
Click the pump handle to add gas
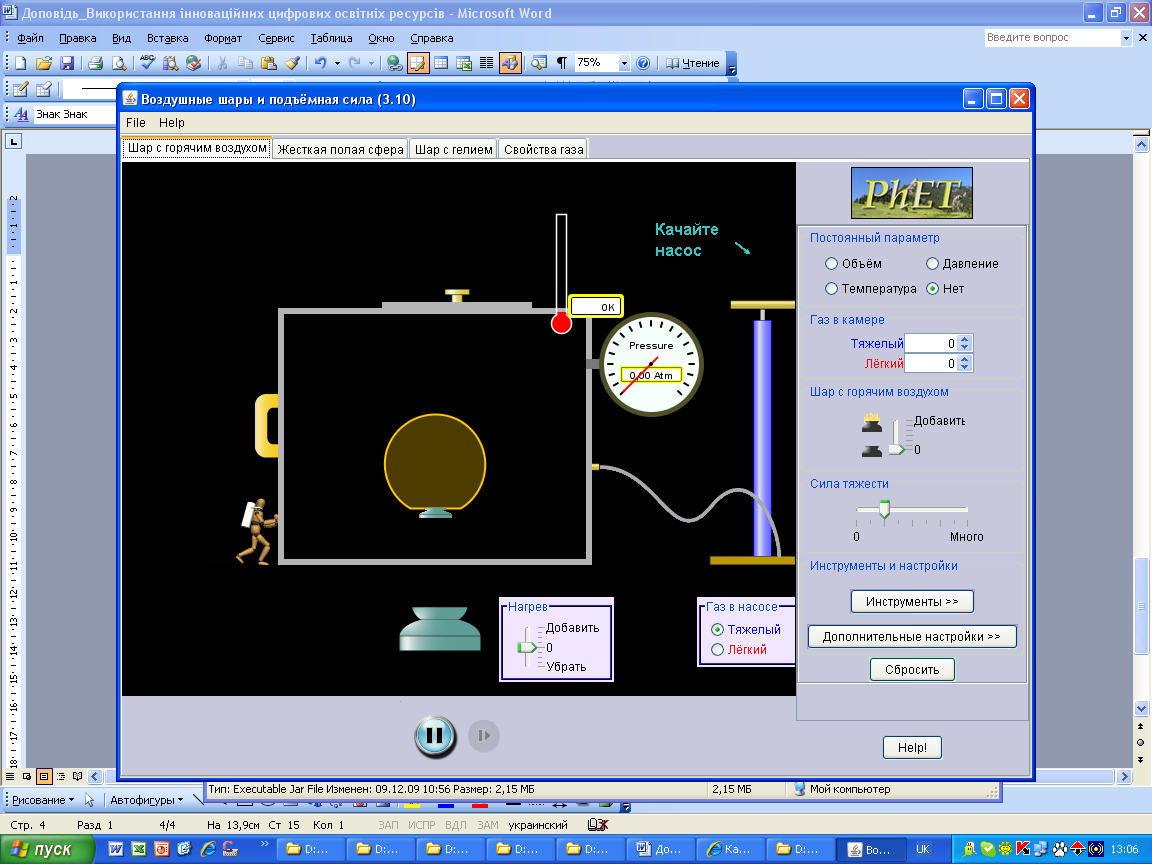(763, 304)
